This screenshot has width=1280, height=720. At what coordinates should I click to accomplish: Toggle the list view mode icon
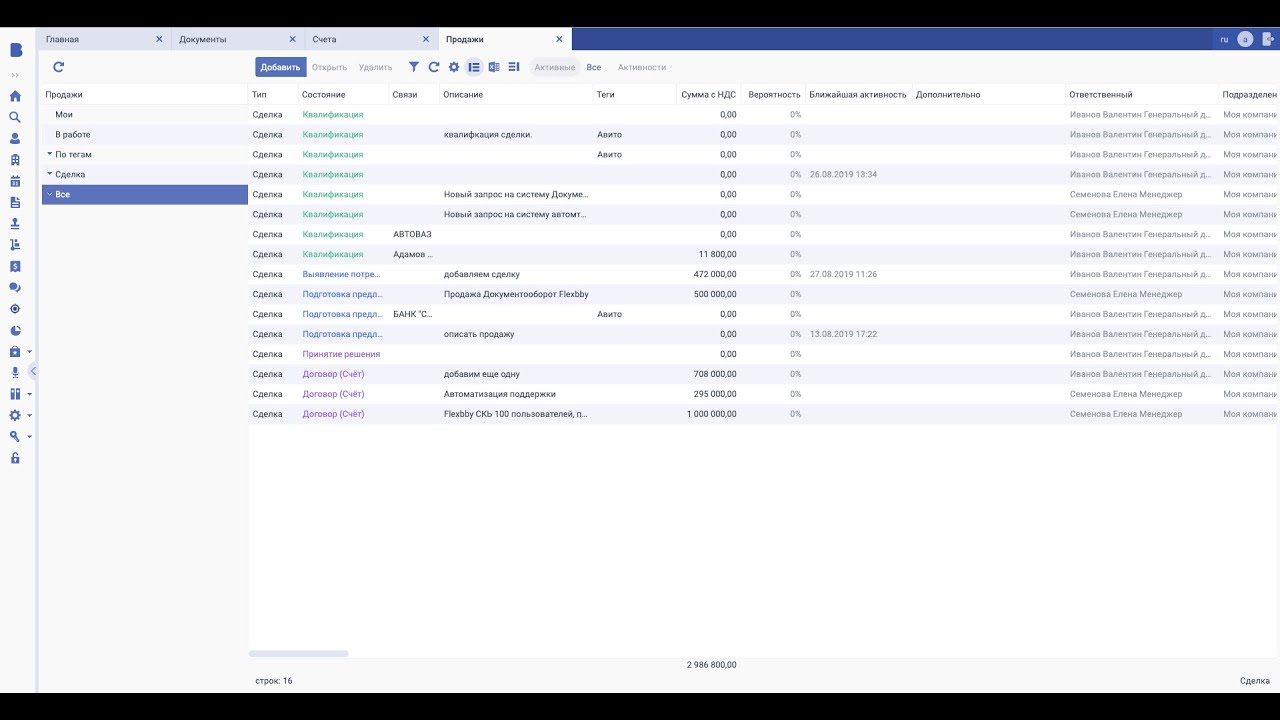coord(474,67)
